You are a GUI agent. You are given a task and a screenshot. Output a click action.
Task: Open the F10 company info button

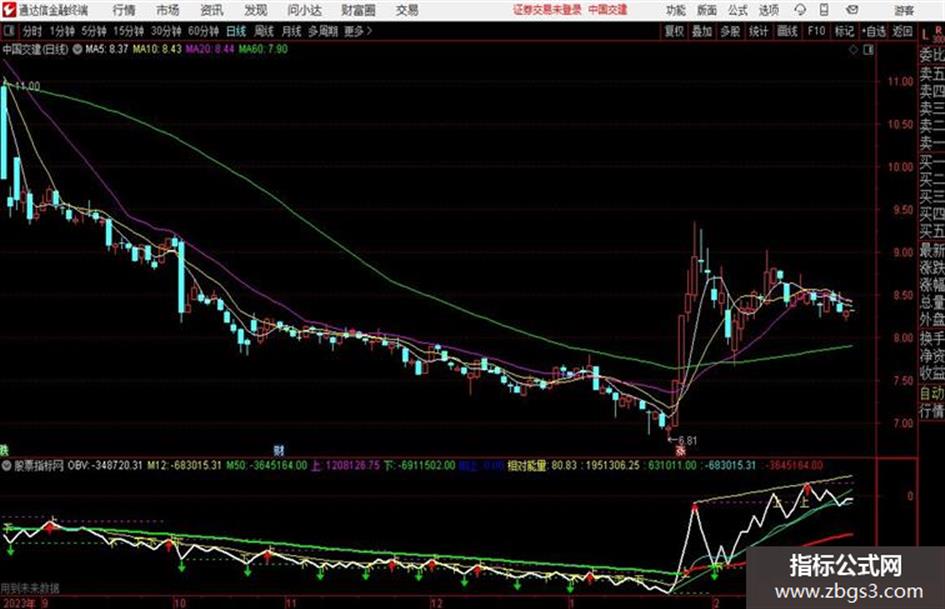click(x=816, y=31)
